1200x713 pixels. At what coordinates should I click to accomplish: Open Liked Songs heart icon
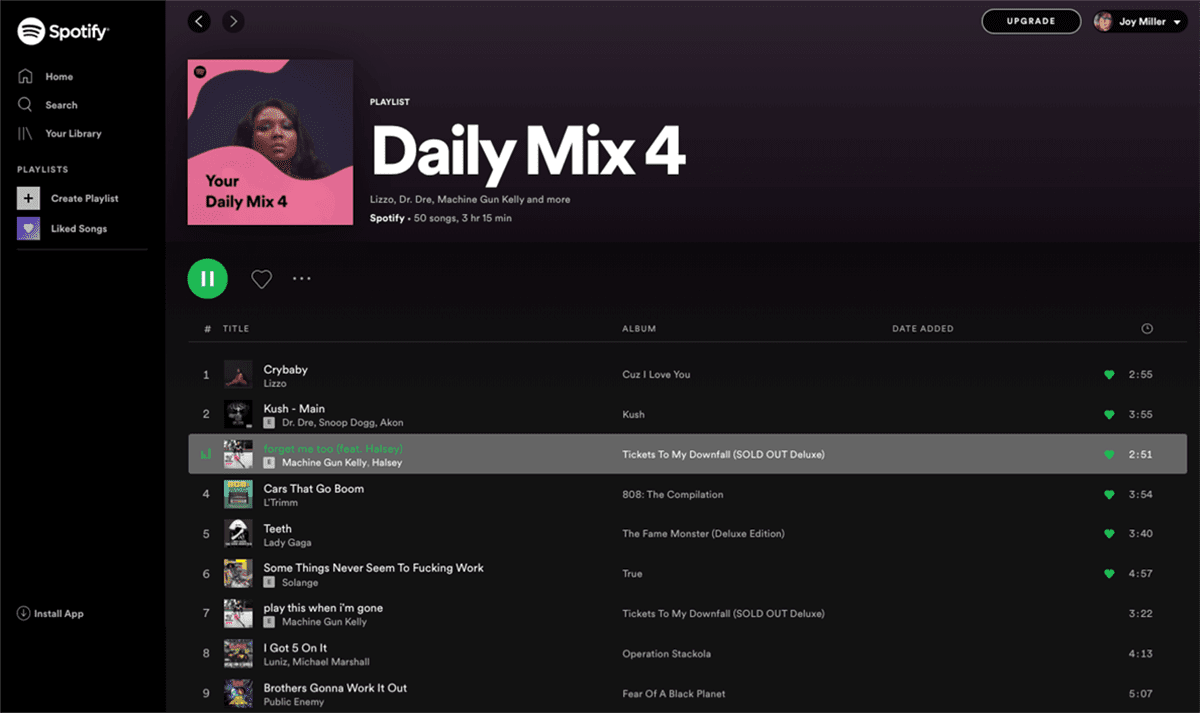pyautogui.click(x=30, y=229)
